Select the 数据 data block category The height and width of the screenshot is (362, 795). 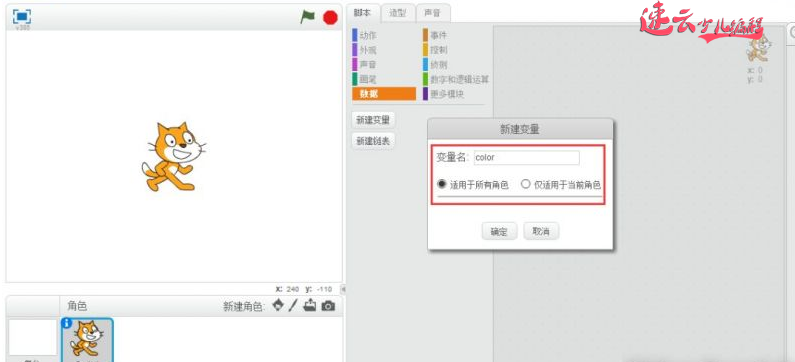point(384,94)
